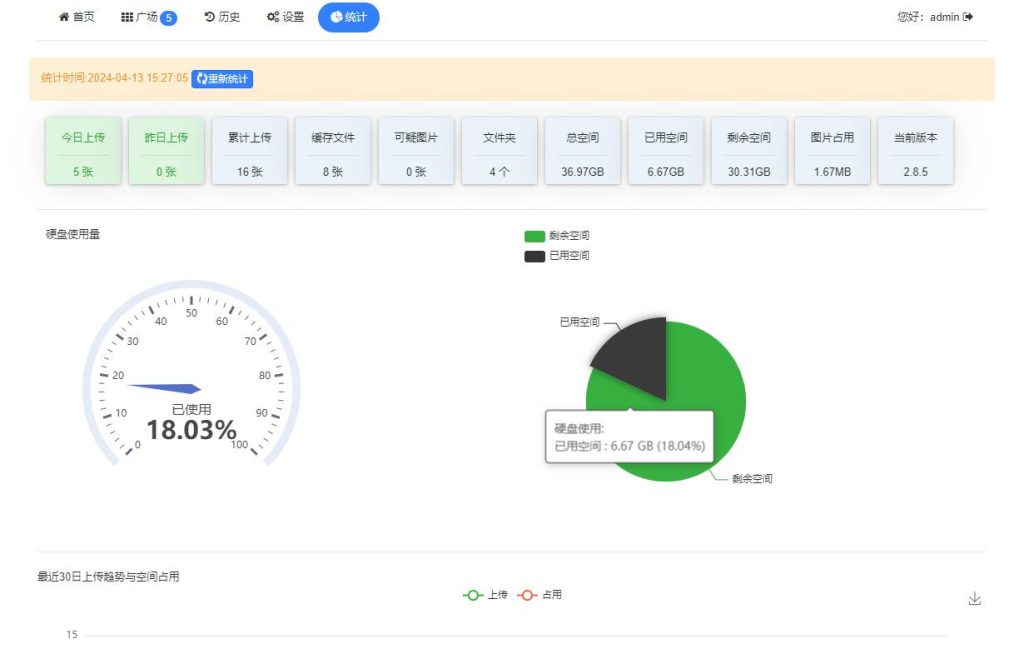Click the refresh icon inside 更新统计 button
The width and height of the screenshot is (1024, 654).
tap(200, 78)
